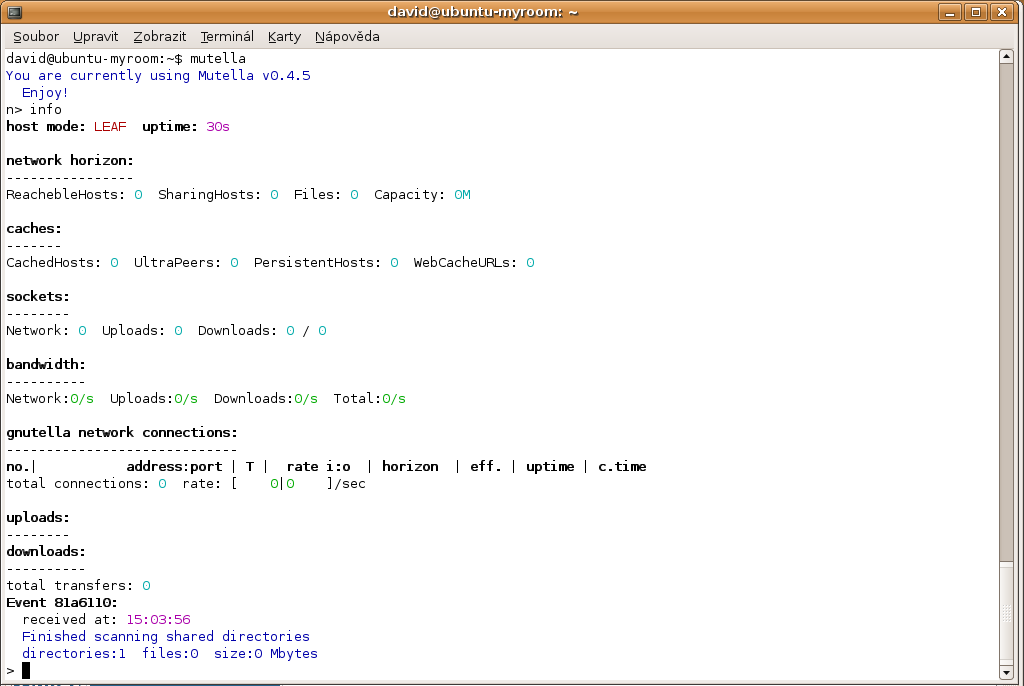Click the received time '15:03:56'
The image size is (1024, 686).
(159, 619)
